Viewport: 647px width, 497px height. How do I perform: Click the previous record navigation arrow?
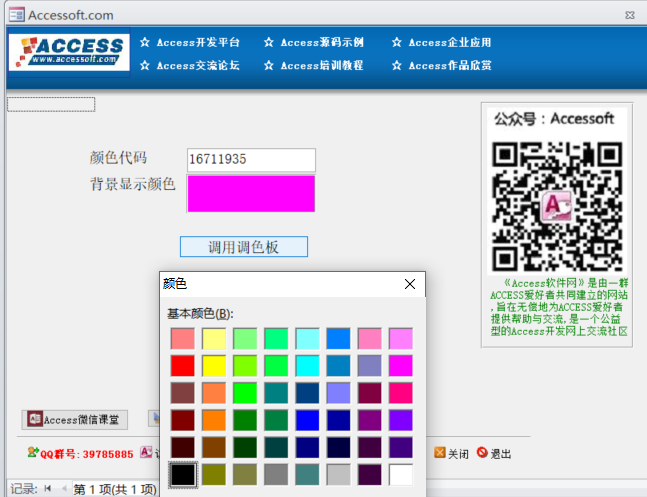tap(64, 488)
